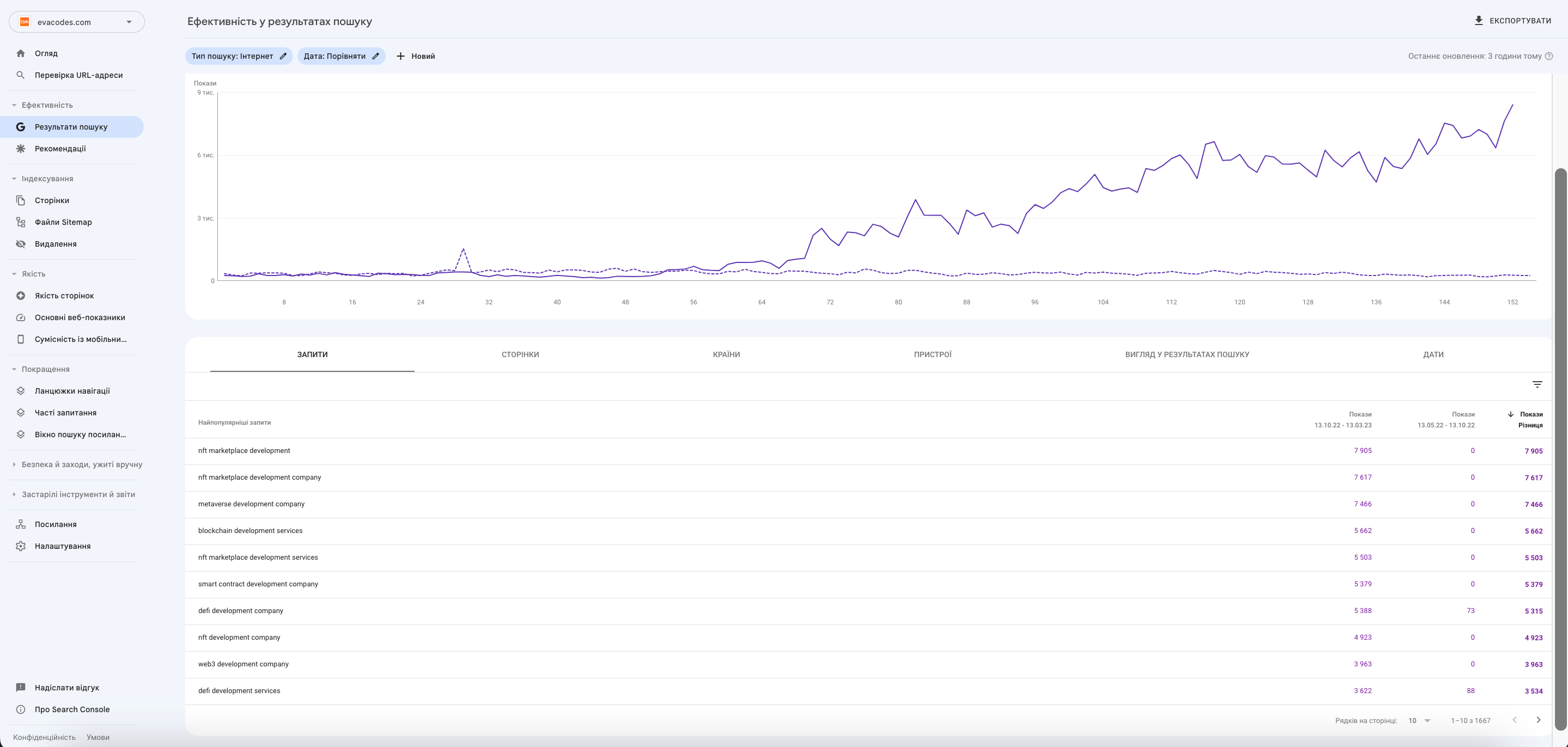Switch to the ПРИСТРОЇ tab

[x=933, y=354]
